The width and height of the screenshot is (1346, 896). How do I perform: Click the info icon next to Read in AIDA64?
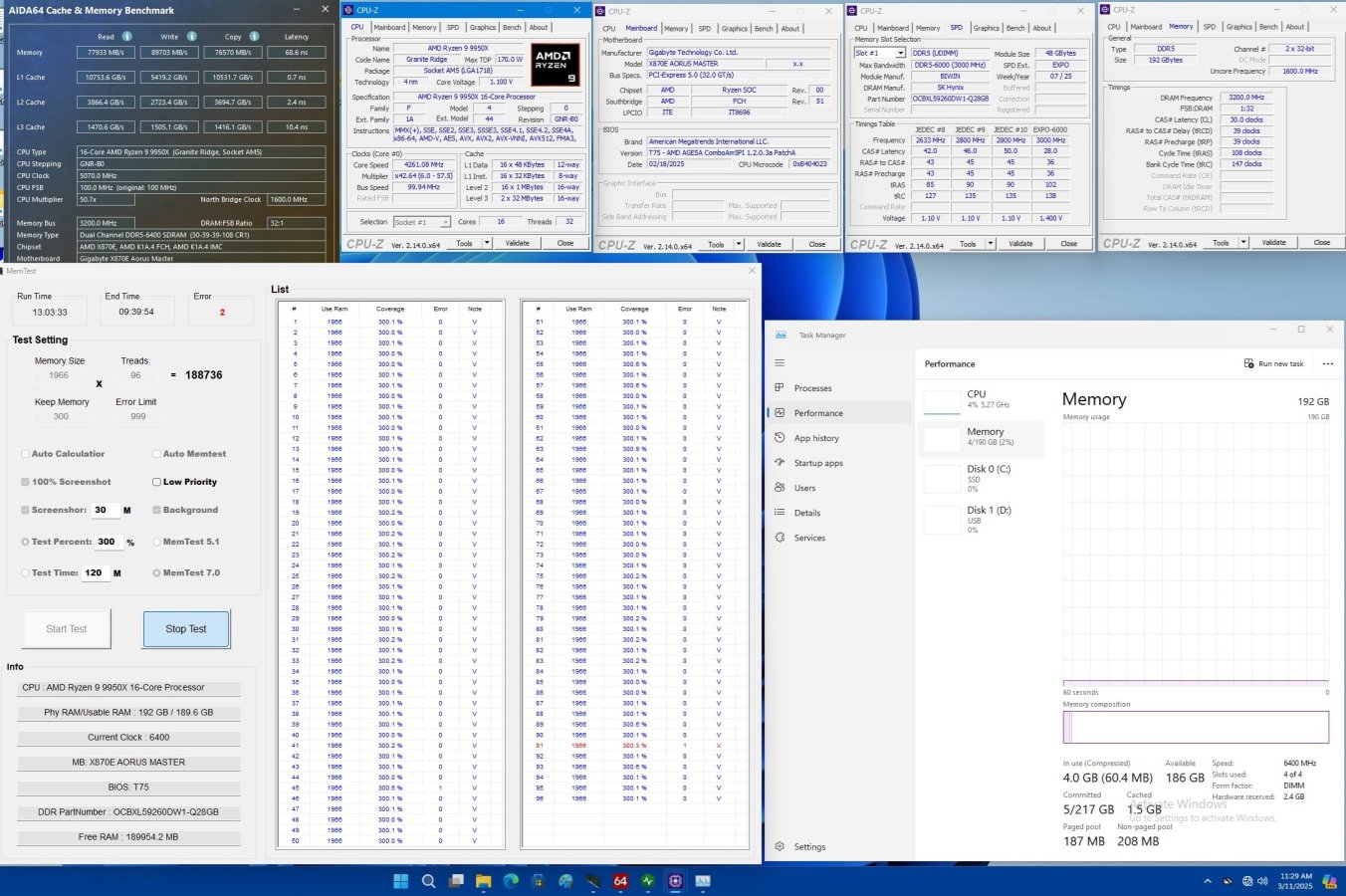(x=126, y=36)
